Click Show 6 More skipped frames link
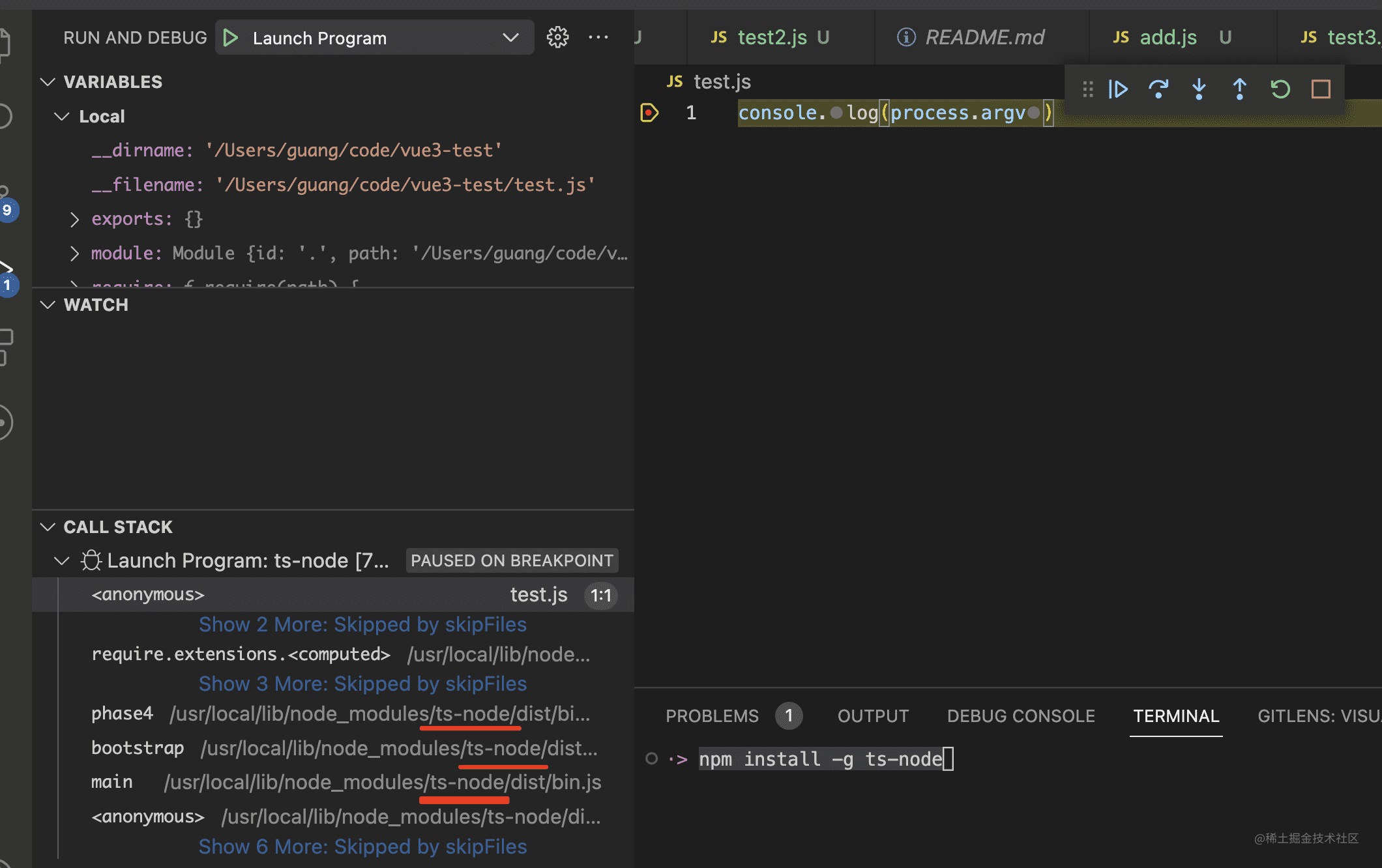The height and width of the screenshot is (868, 1382). pos(362,846)
